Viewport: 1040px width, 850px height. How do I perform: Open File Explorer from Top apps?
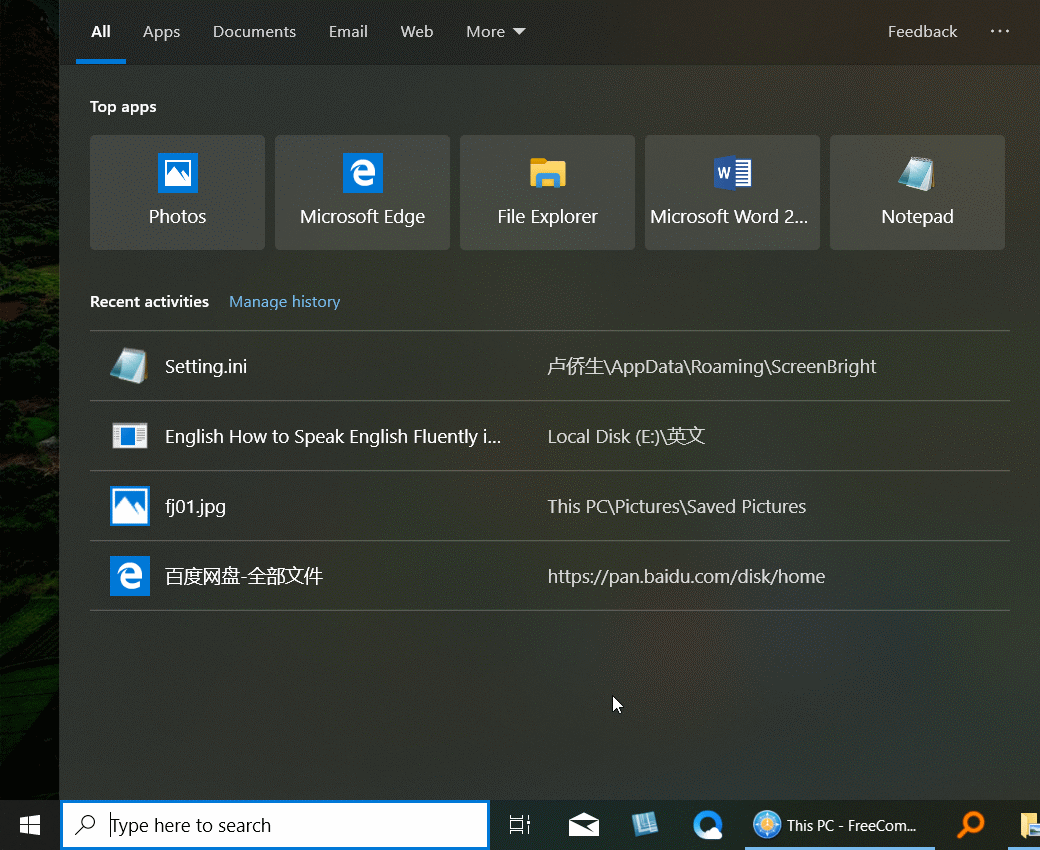pyautogui.click(x=547, y=192)
